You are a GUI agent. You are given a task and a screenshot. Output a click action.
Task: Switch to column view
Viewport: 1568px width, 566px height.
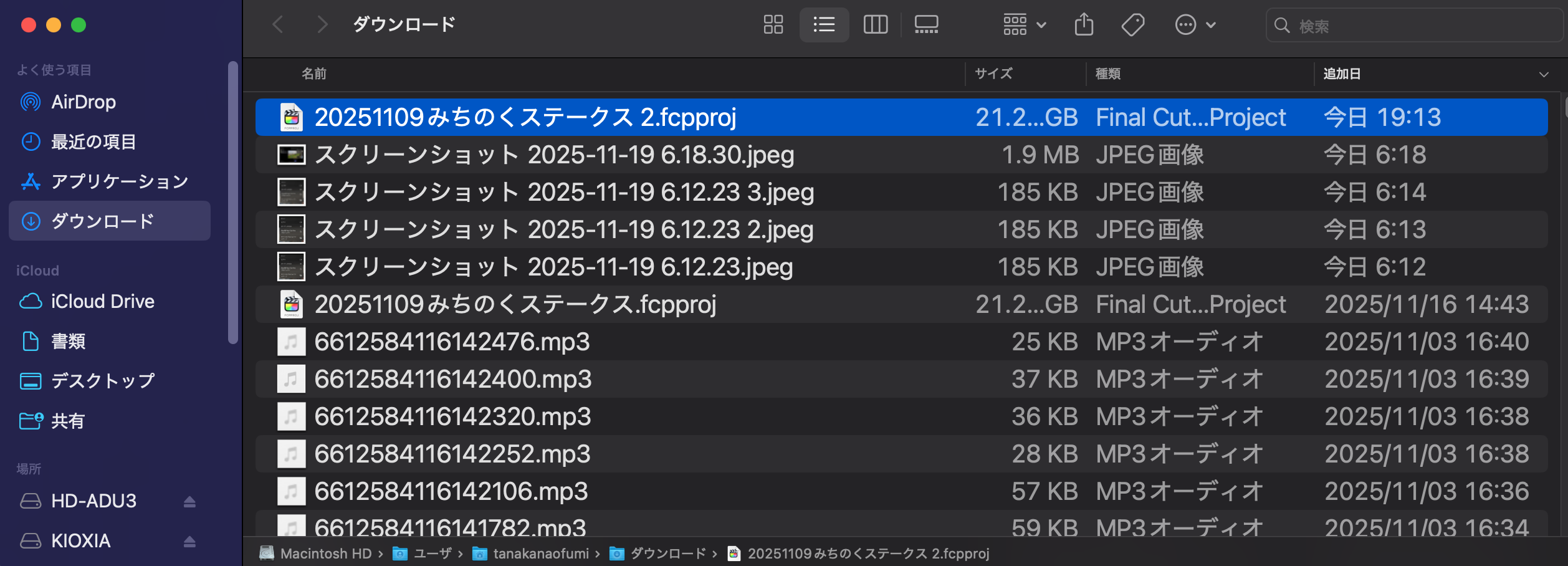tap(875, 25)
